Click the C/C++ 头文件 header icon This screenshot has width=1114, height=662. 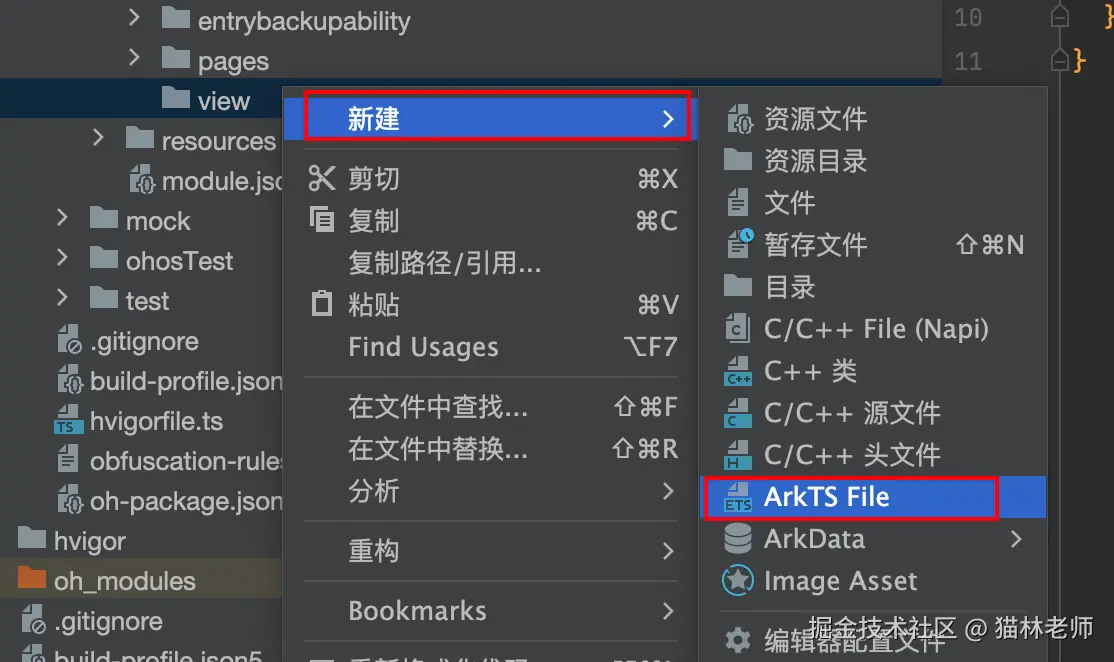[x=737, y=455]
